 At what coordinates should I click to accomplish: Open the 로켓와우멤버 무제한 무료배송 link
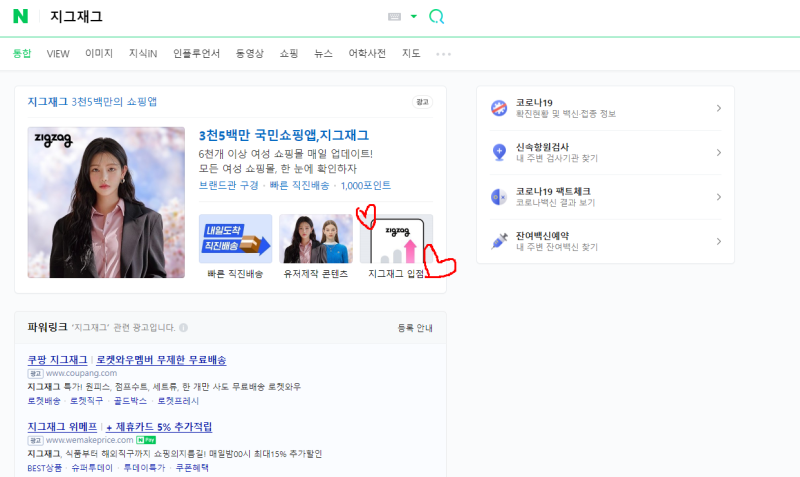click(161, 360)
